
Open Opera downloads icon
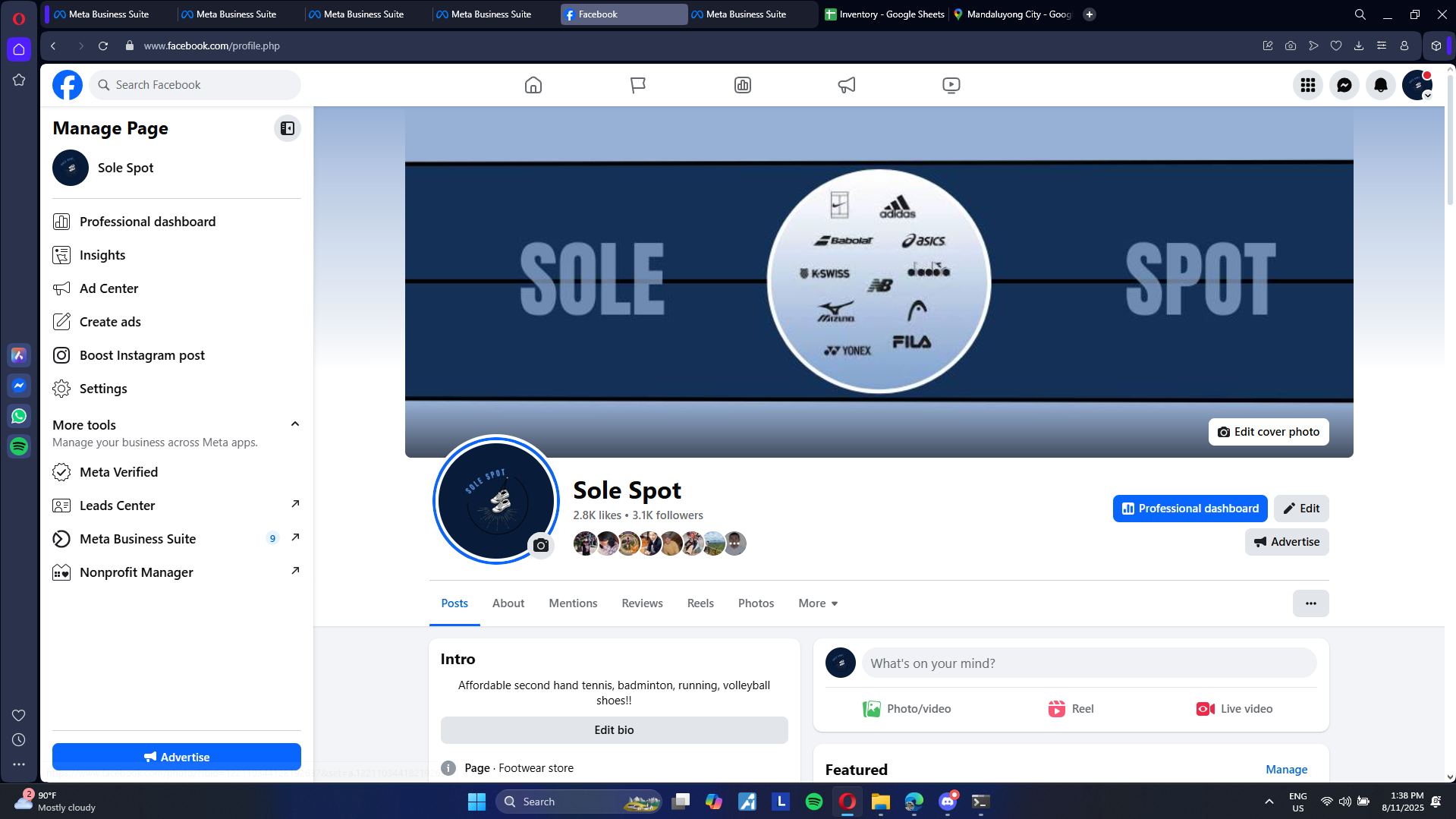(x=1359, y=46)
